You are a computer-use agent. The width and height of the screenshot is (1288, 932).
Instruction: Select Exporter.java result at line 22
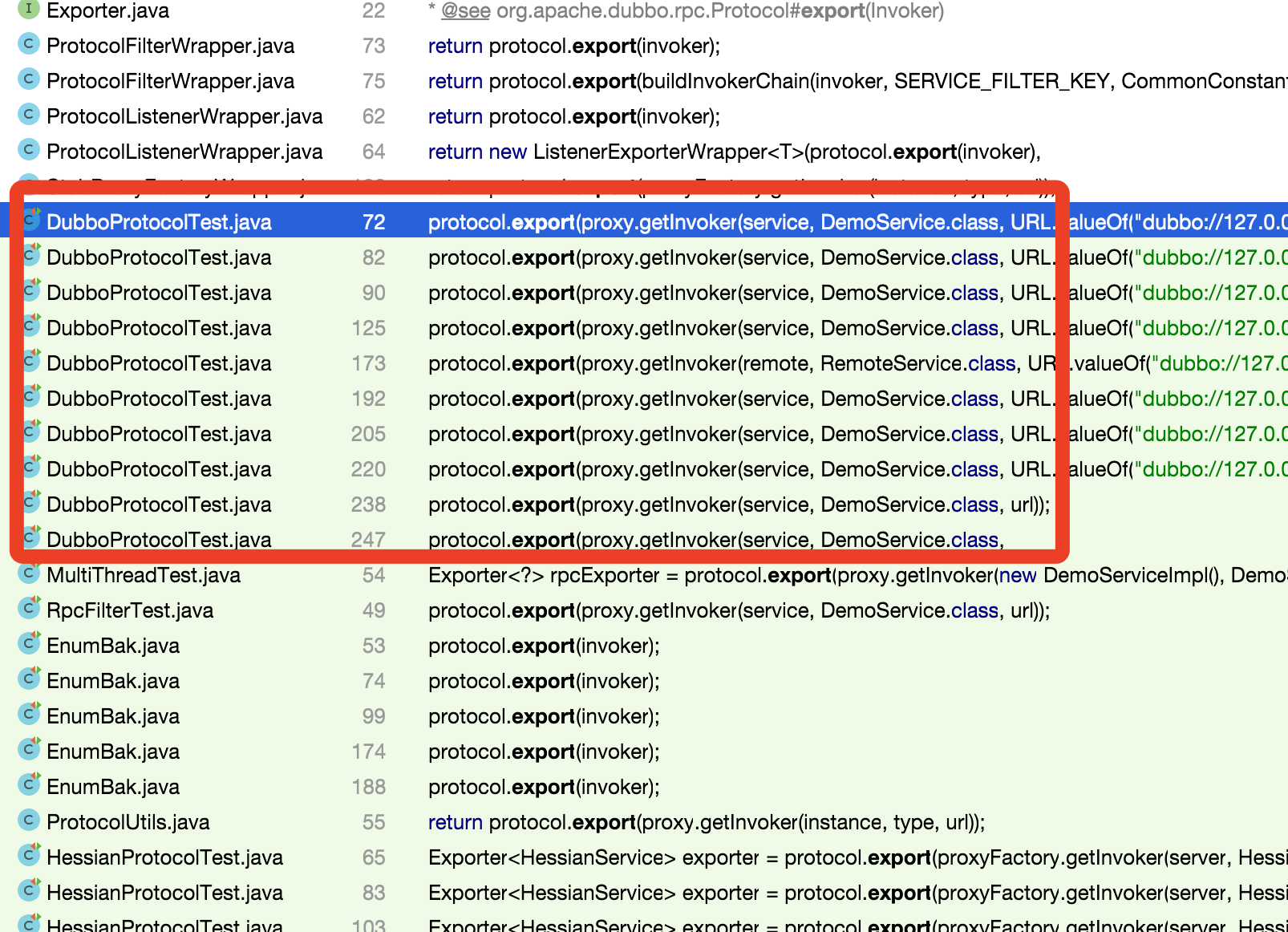pyautogui.click(x=644, y=10)
